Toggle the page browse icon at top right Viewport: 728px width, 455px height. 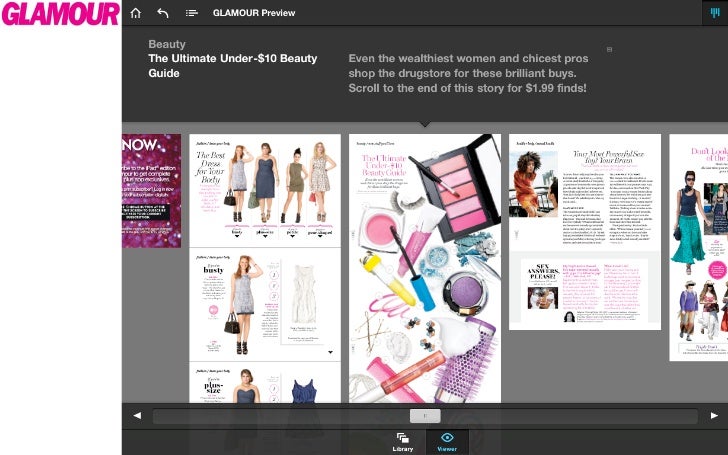(x=715, y=13)
